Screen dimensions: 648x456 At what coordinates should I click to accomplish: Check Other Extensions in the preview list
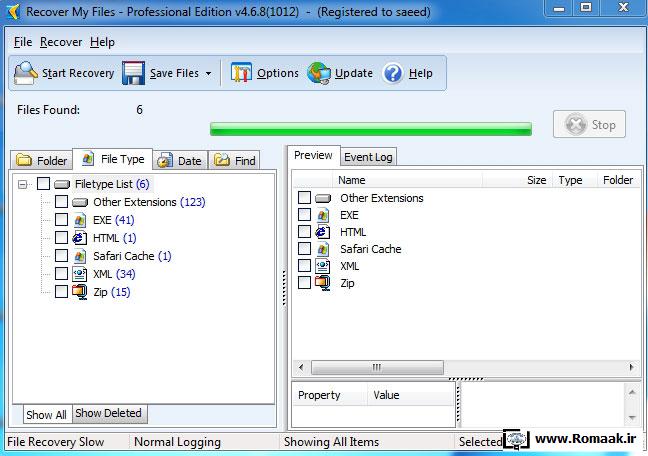click(304, 198)
